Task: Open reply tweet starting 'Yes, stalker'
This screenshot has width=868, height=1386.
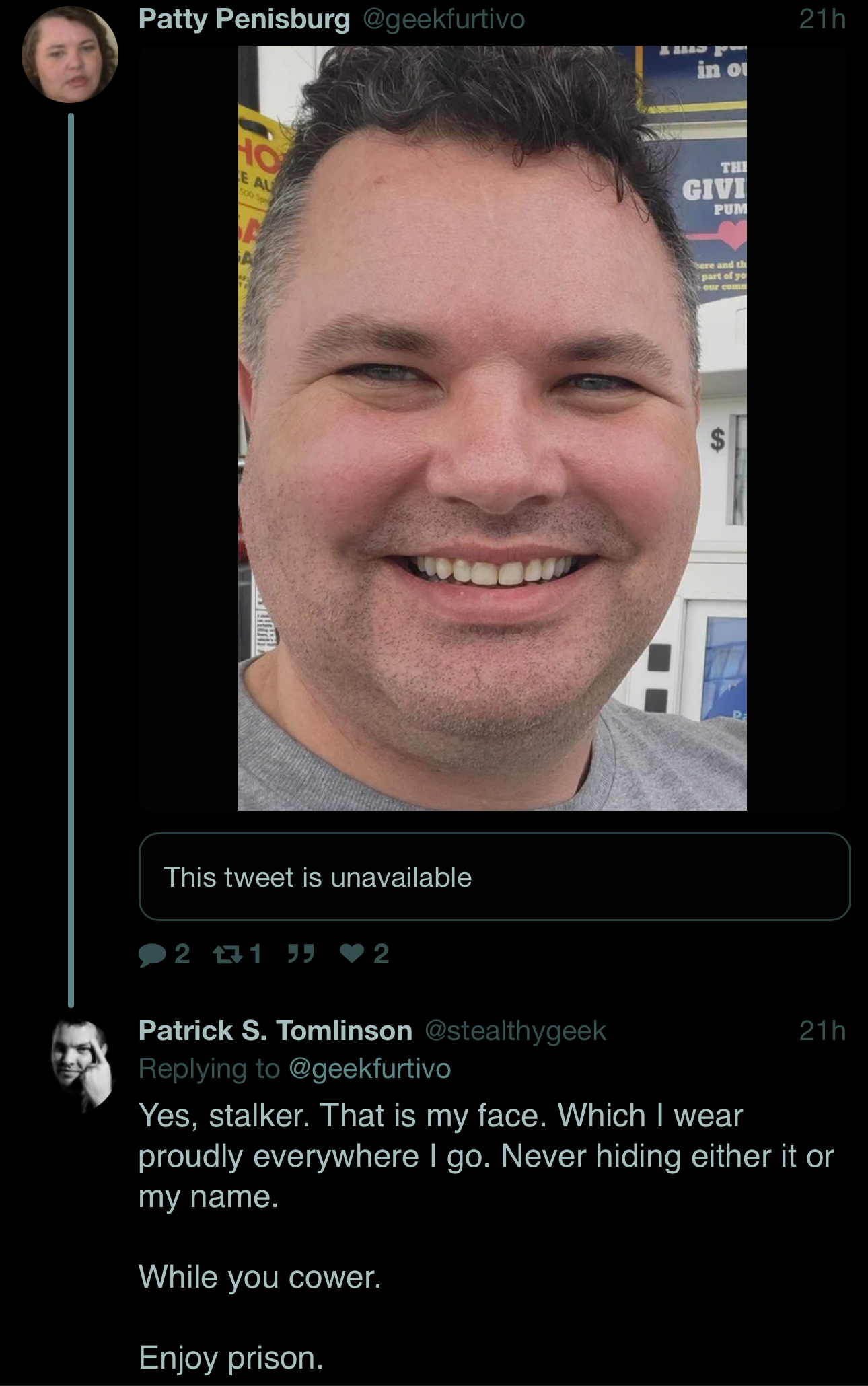Action: [x=486, y=1236]
